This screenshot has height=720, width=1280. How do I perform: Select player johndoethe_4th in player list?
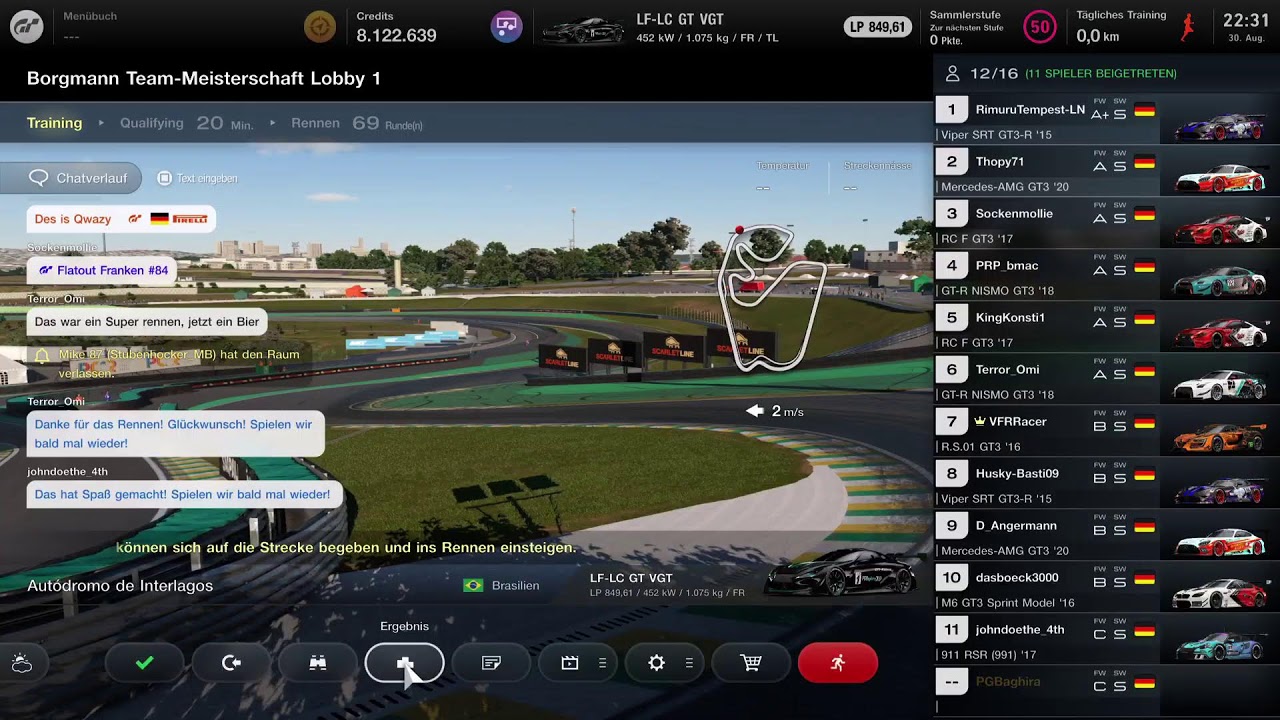1107,639
